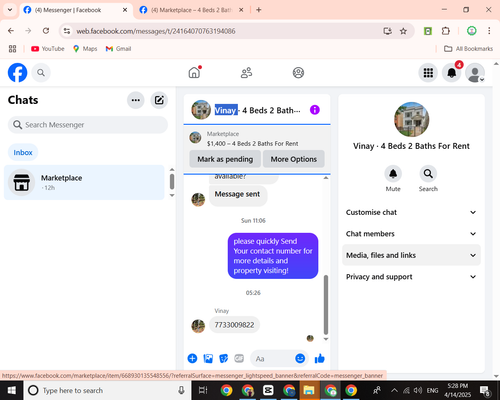The width and height of the screenshot is (500, 400).
Task: Open the Facebook menu grid icon
Action: pos(428,73)
